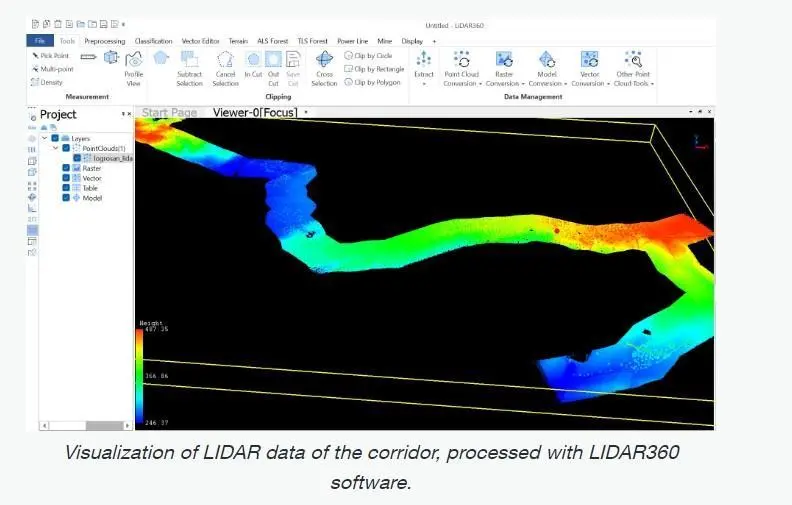The image size is (792, 505).
Task: Select the Out Cut clipping option
Action: coord(273,69)
